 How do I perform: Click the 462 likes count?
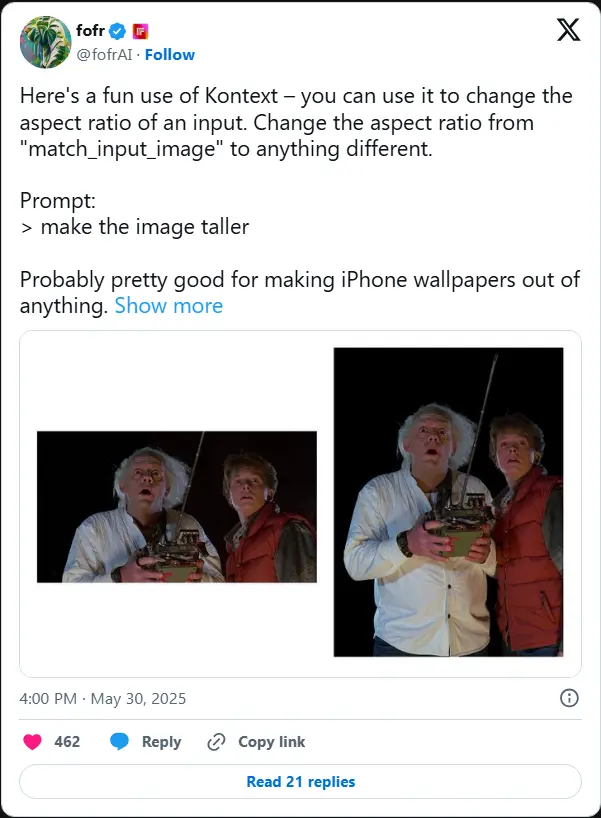click(67, 742)
